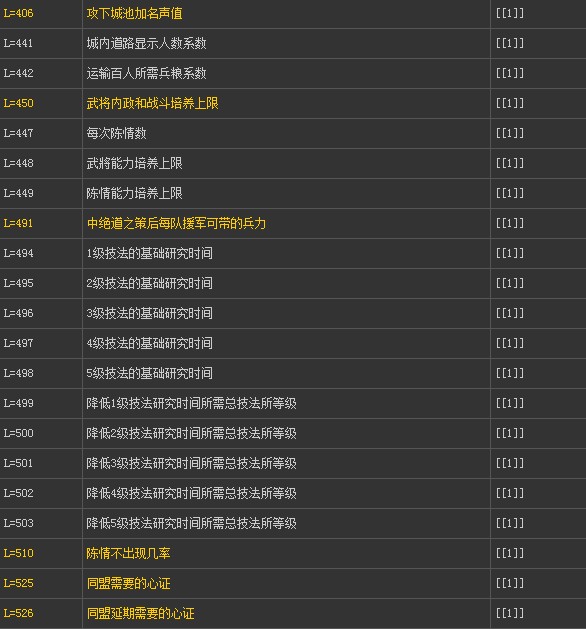Viewport: 586px width, 629px height.
Task: Click highlighted 武将内政和战斗培养上限 text
Action: [152, 103]
